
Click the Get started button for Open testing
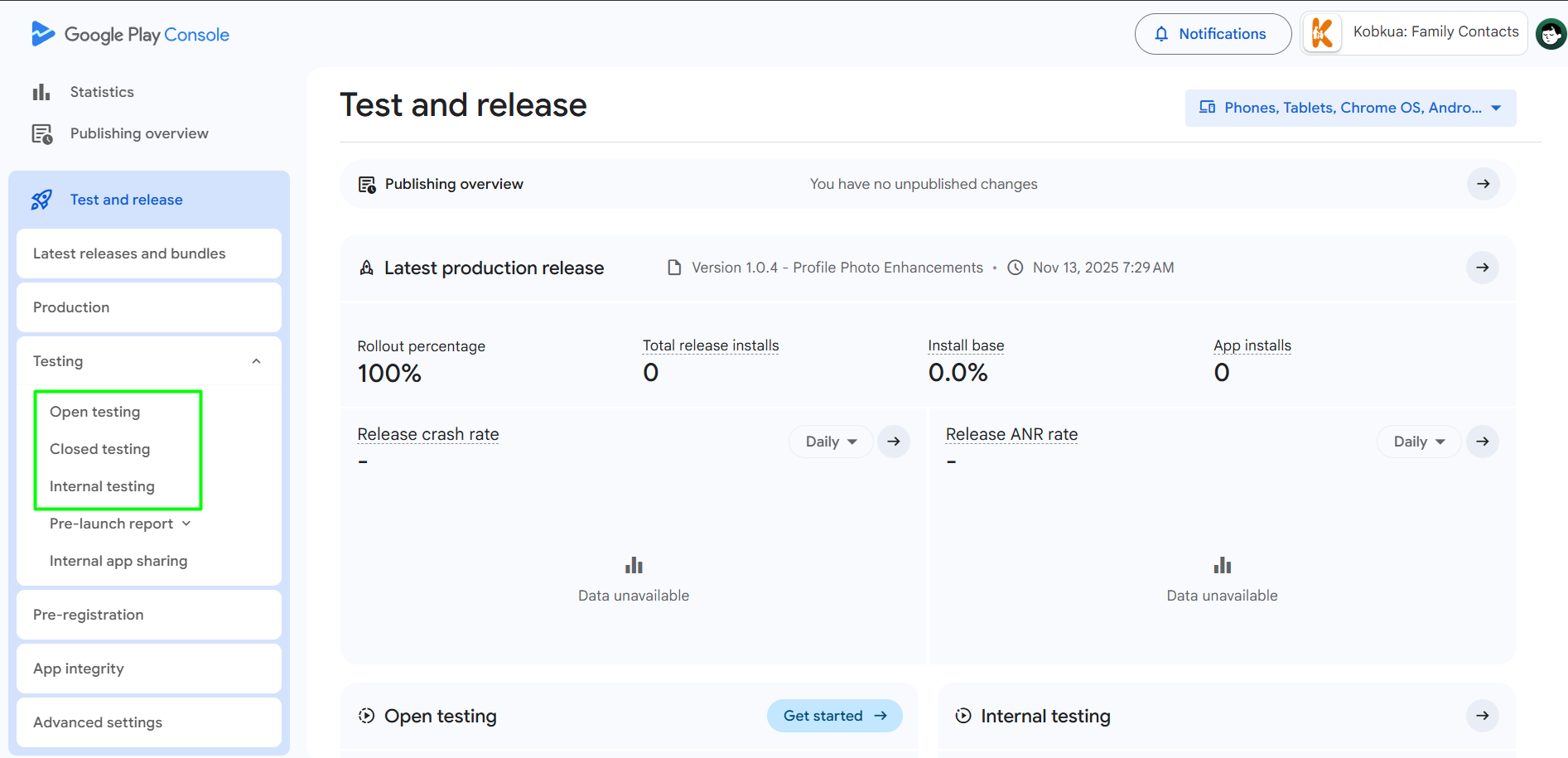834,715
